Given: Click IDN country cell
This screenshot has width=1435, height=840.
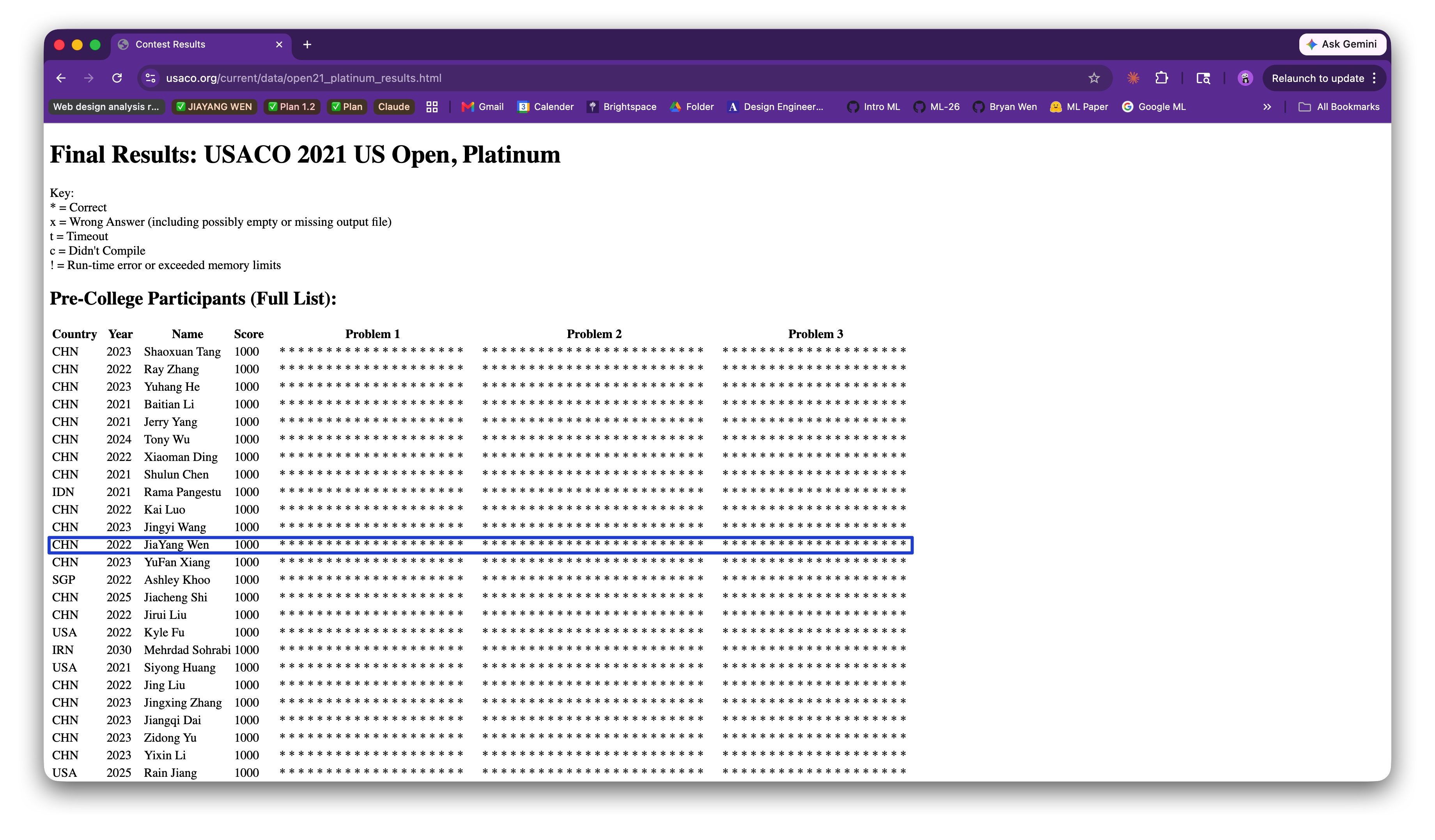Looking at the screenshot, I should [x=63, y=492].
